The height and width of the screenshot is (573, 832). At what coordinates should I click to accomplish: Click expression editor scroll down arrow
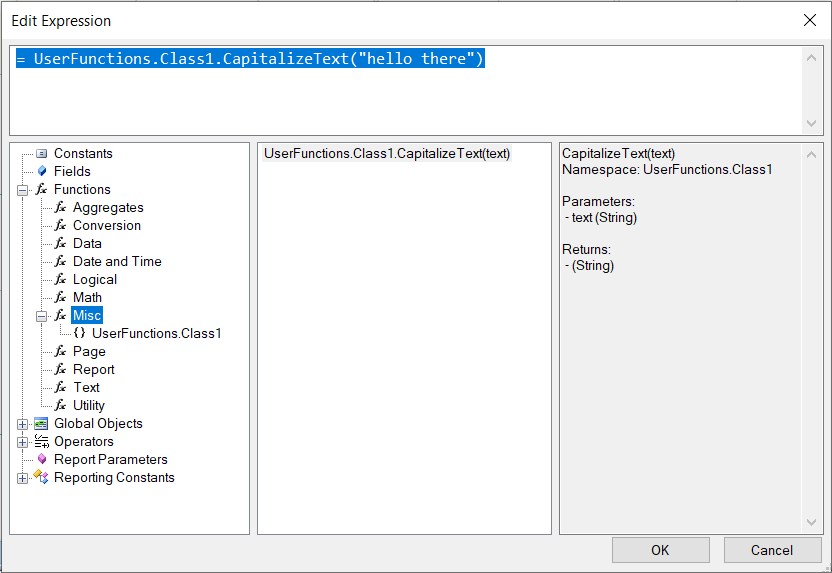coord(811,123)
